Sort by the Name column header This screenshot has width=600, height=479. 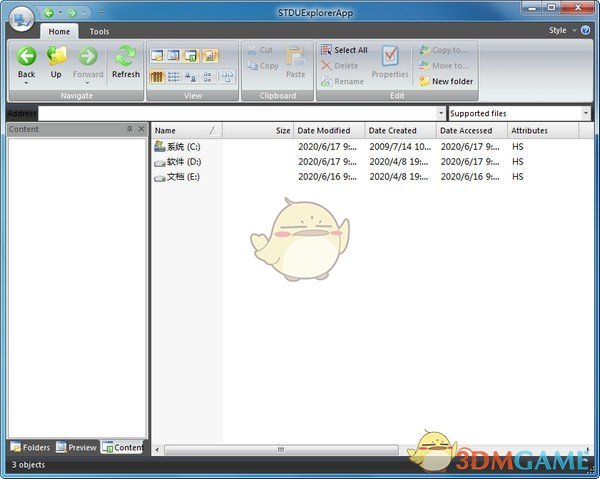pos(187,130)
